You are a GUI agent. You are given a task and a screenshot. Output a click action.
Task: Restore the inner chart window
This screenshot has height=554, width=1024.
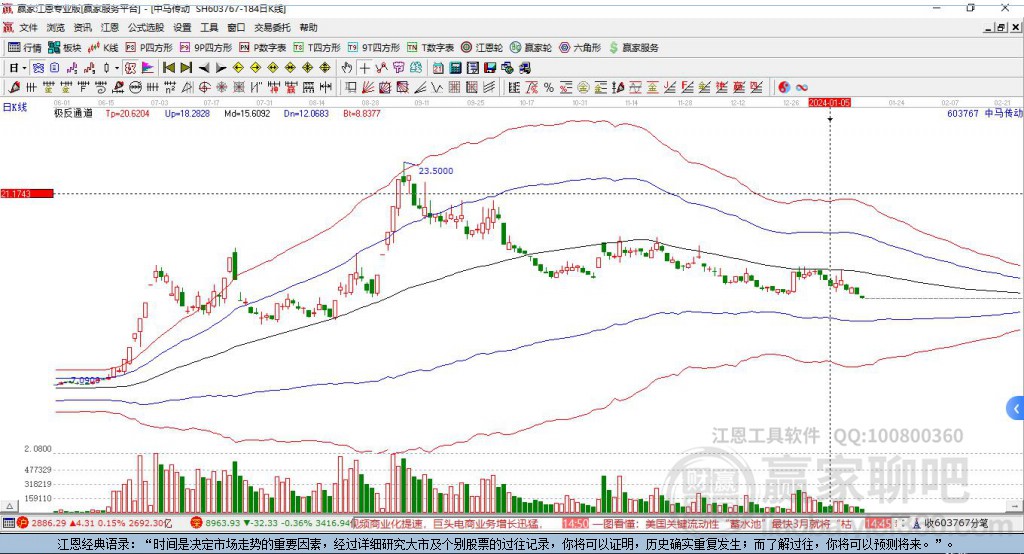click(x=1001, y=27)
